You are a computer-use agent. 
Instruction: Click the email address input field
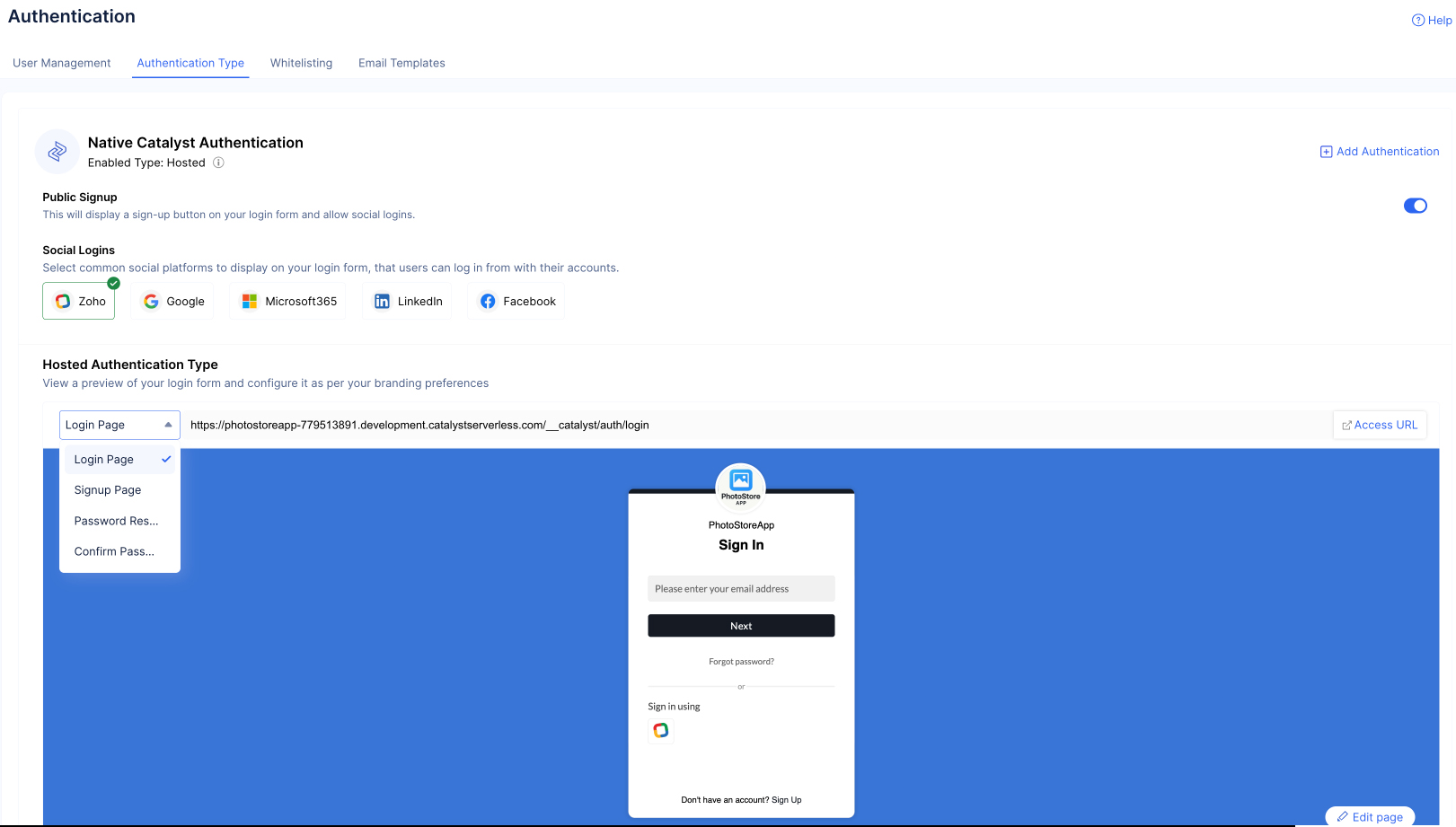coord(741,589)
